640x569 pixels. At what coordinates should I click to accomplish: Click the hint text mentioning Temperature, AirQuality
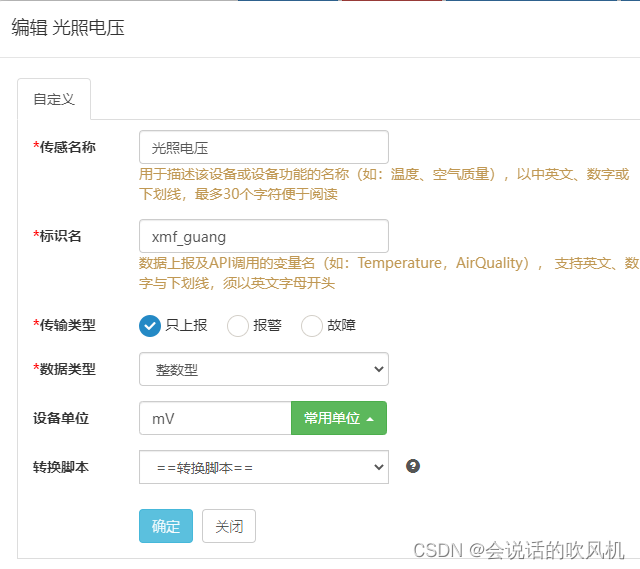389,273
